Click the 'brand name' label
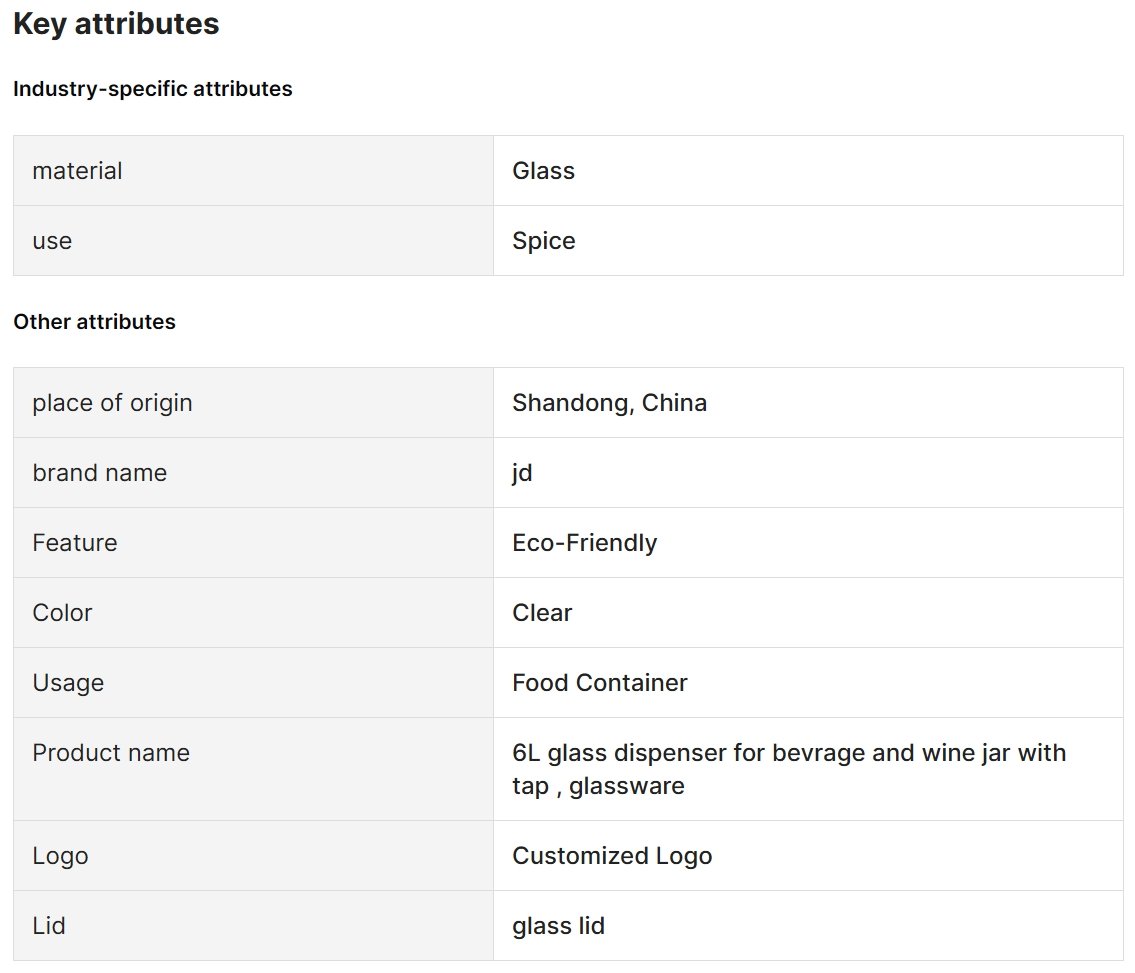 coord(100,473)
